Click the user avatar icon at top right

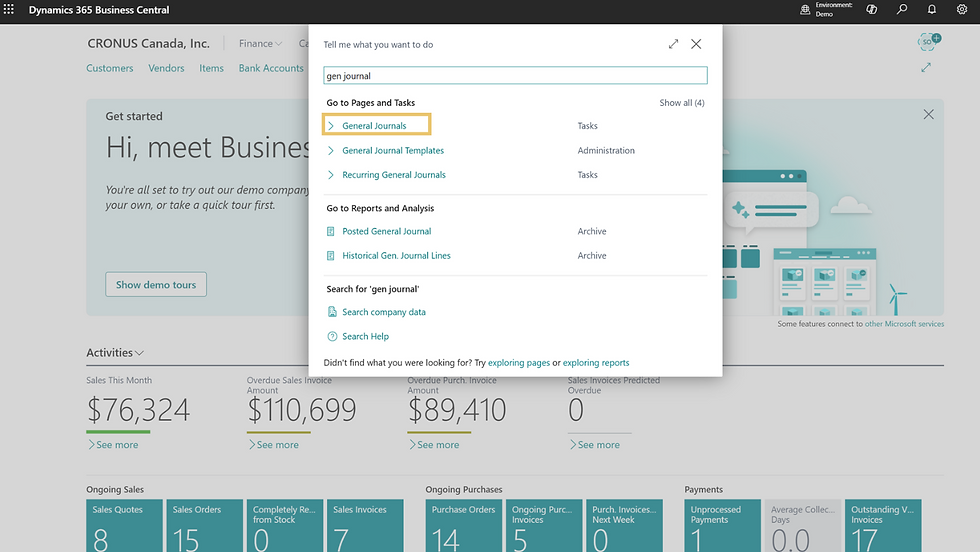point(928,41)
